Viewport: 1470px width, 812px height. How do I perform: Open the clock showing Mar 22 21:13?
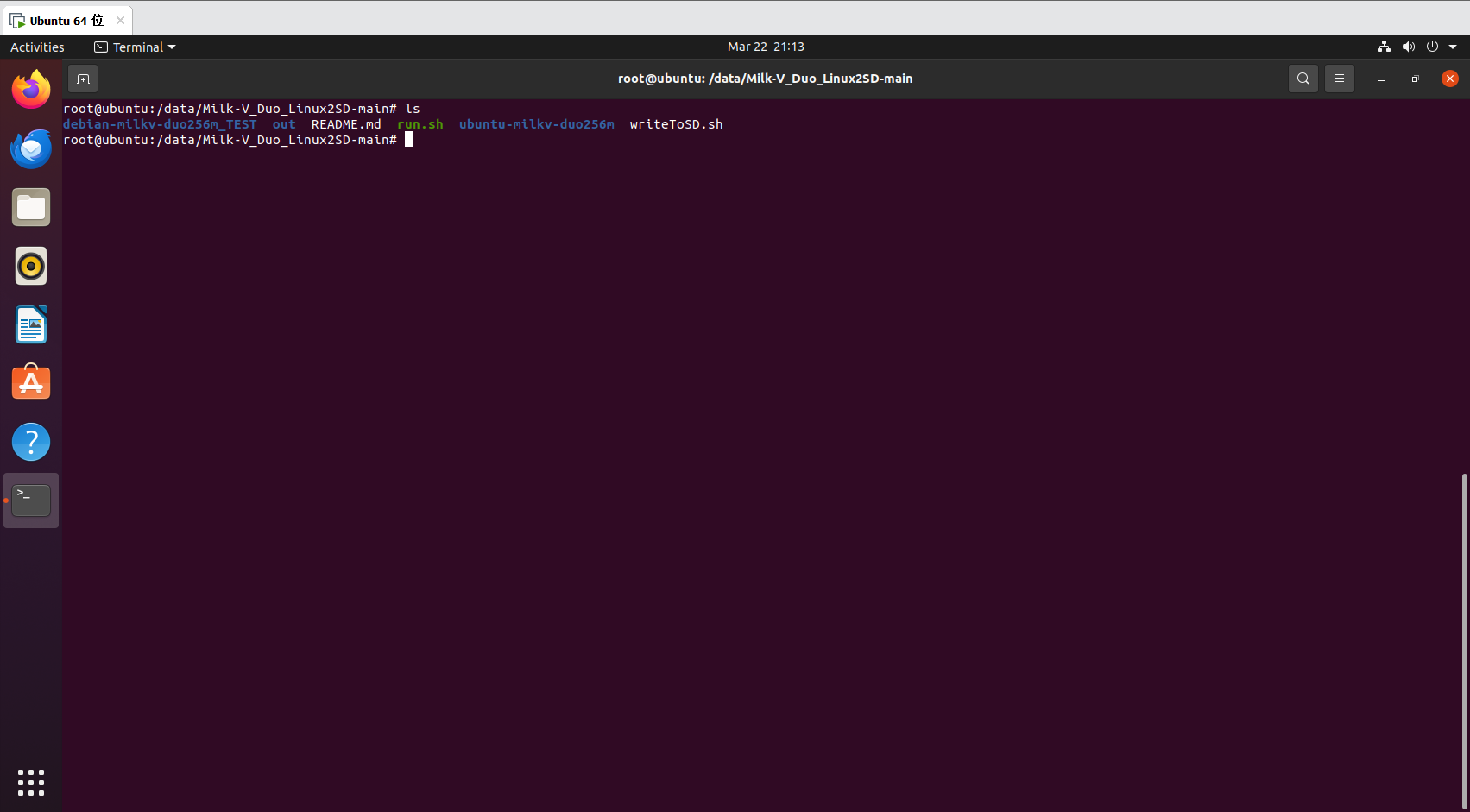tap(766, 47)
